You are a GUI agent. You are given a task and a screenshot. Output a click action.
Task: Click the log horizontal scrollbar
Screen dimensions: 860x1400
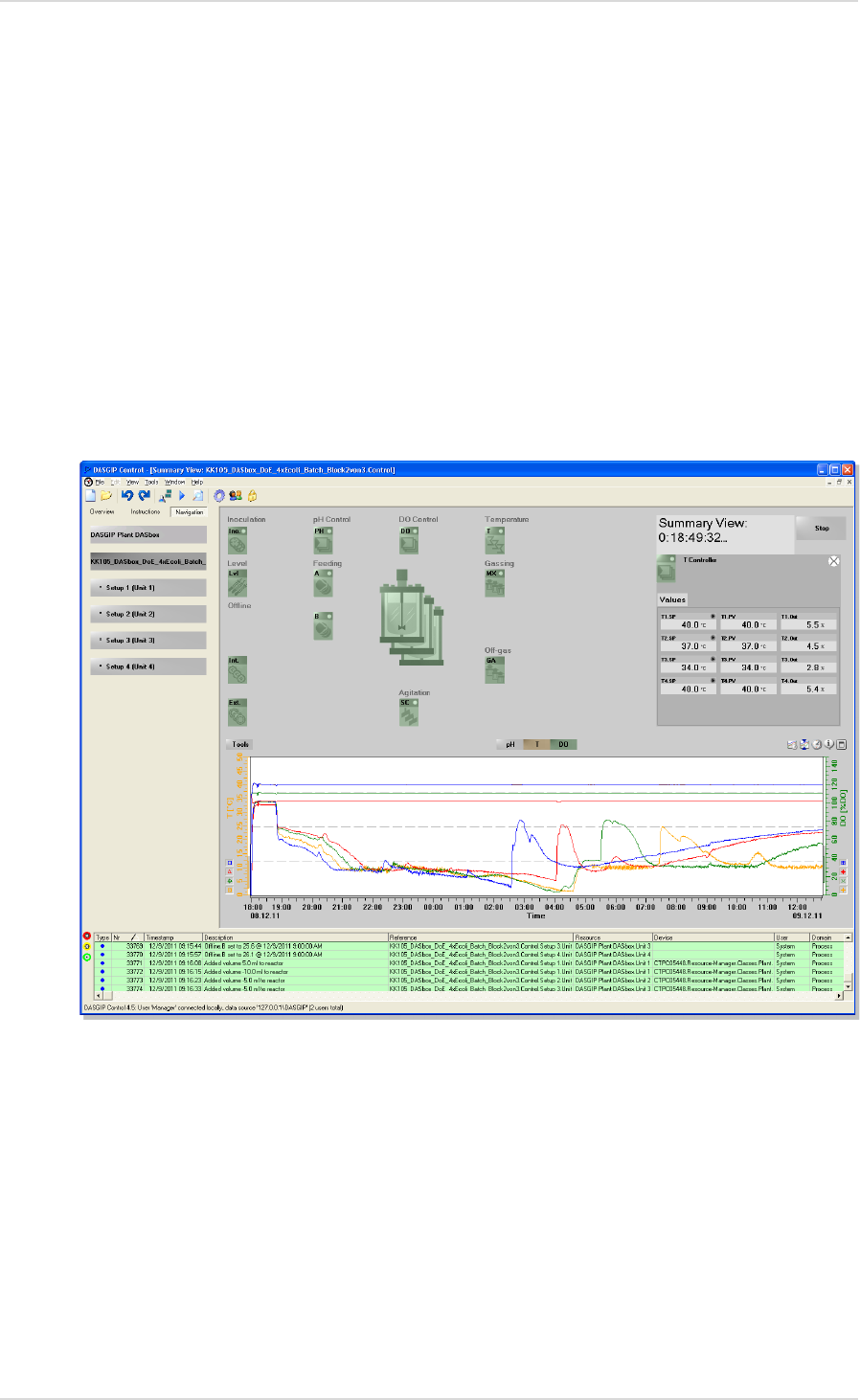(470, 996)
